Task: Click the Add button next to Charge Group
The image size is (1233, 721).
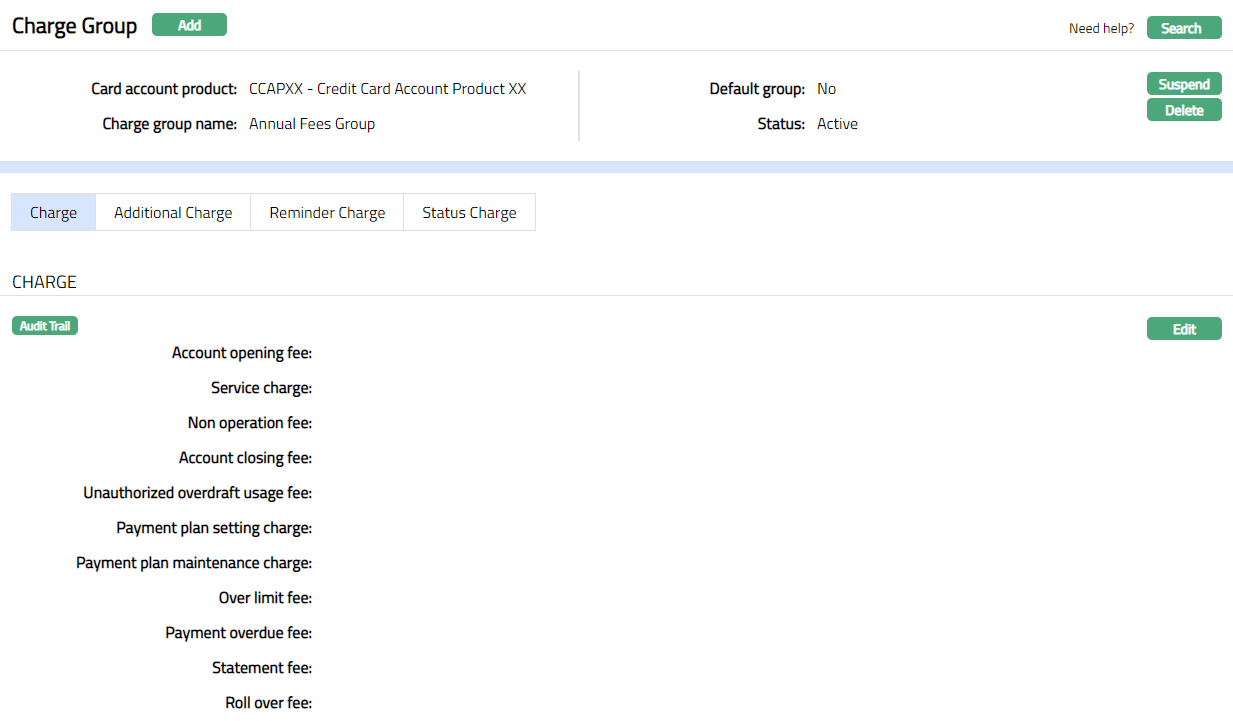Action: [x=189, y=25]
